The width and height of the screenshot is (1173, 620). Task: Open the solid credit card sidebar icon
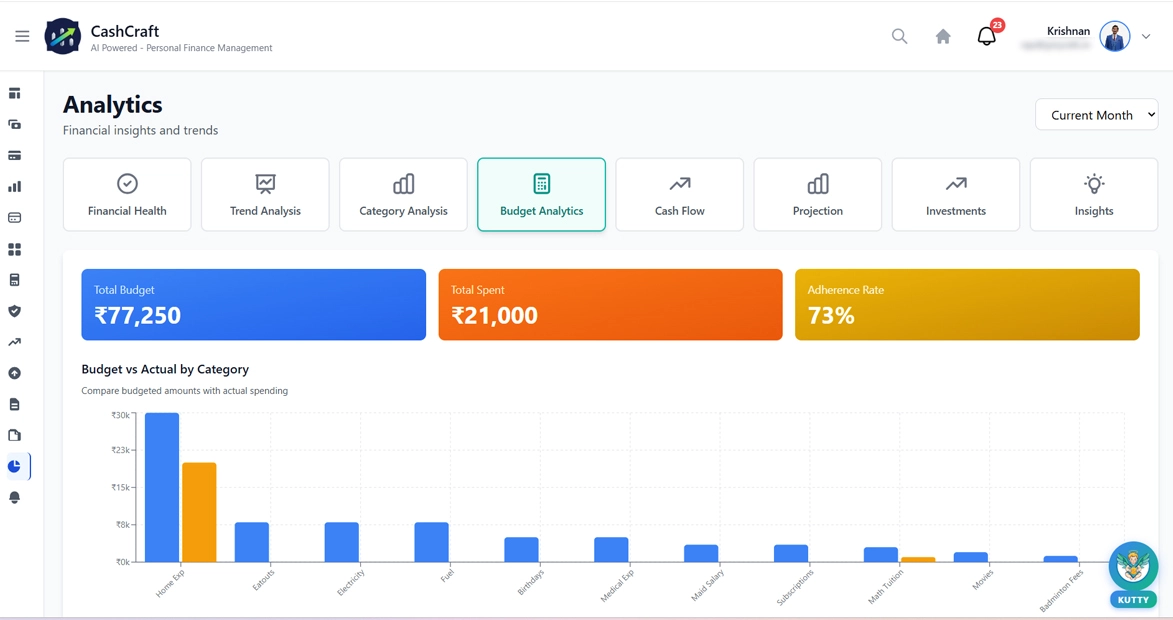coord(14,156)
